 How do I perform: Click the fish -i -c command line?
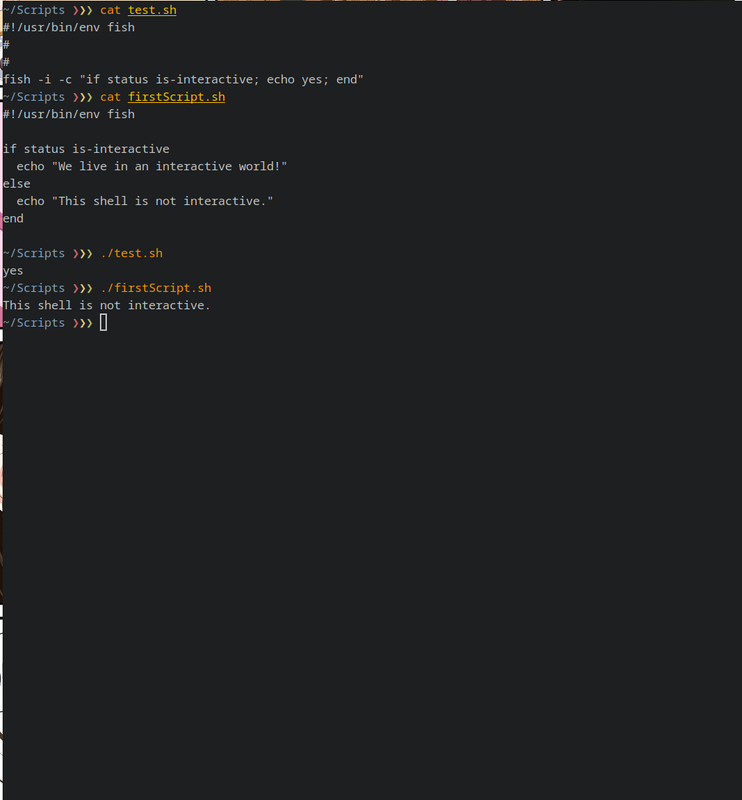coord(183,80)
